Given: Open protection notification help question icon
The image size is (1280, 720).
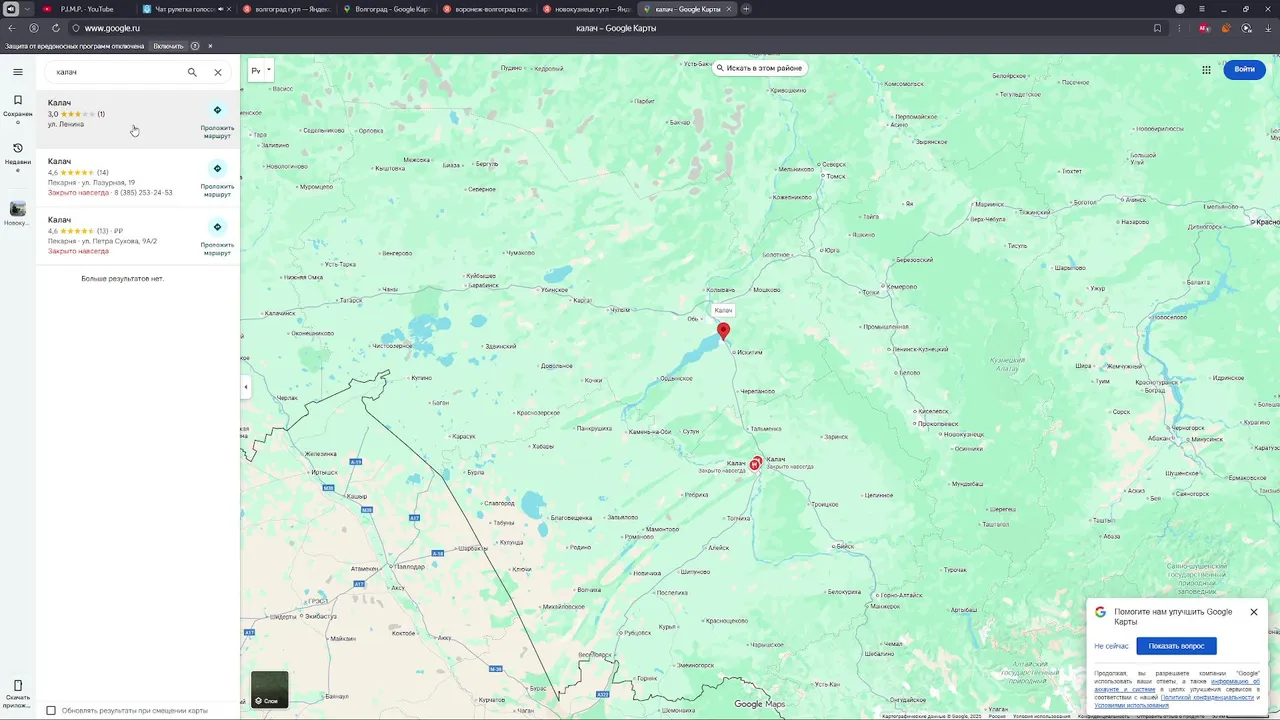Looking at the screenshot, I should click(x=195, y=46).
